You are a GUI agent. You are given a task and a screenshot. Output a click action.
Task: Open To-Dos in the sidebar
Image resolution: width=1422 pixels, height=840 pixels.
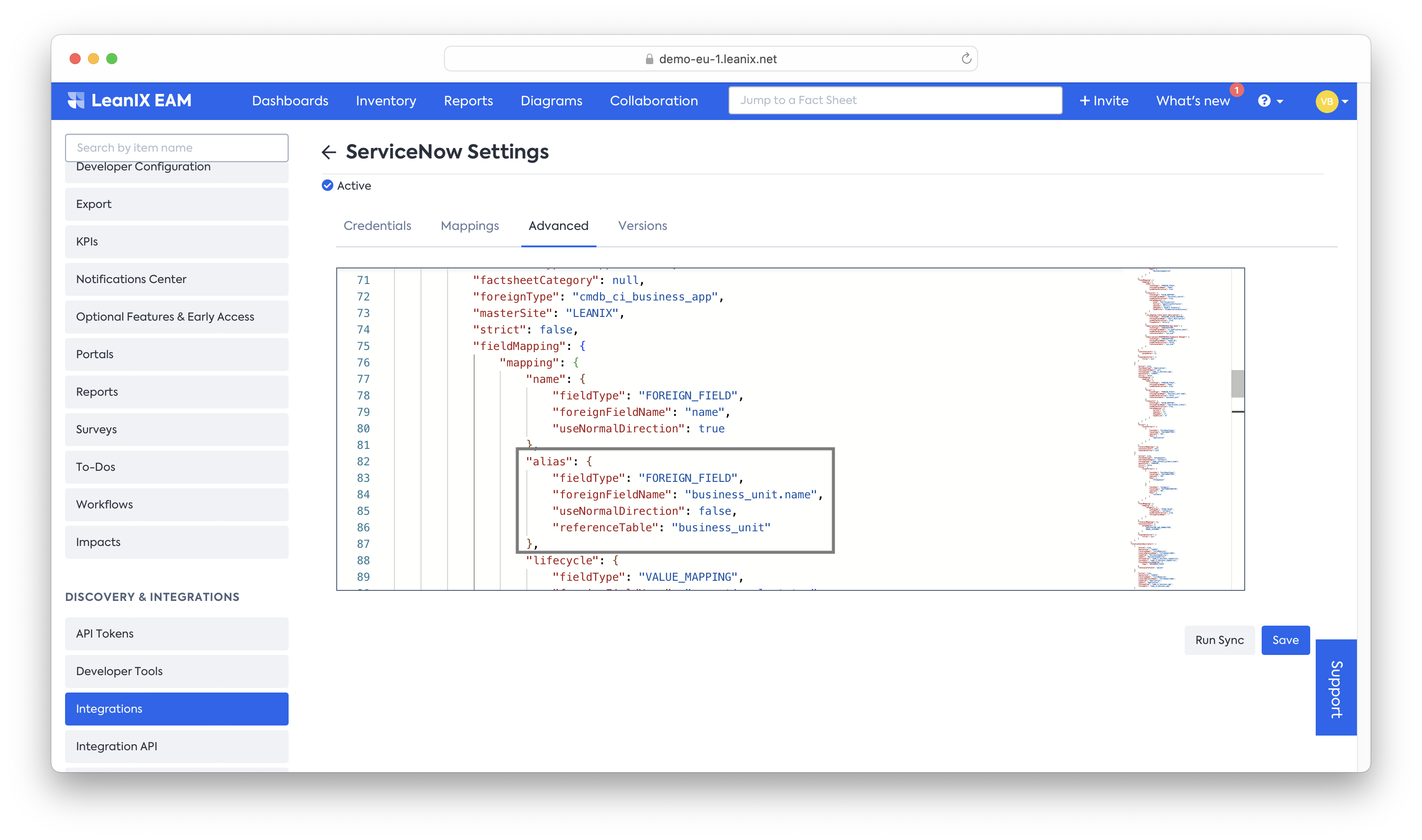(x=177, y=466)
